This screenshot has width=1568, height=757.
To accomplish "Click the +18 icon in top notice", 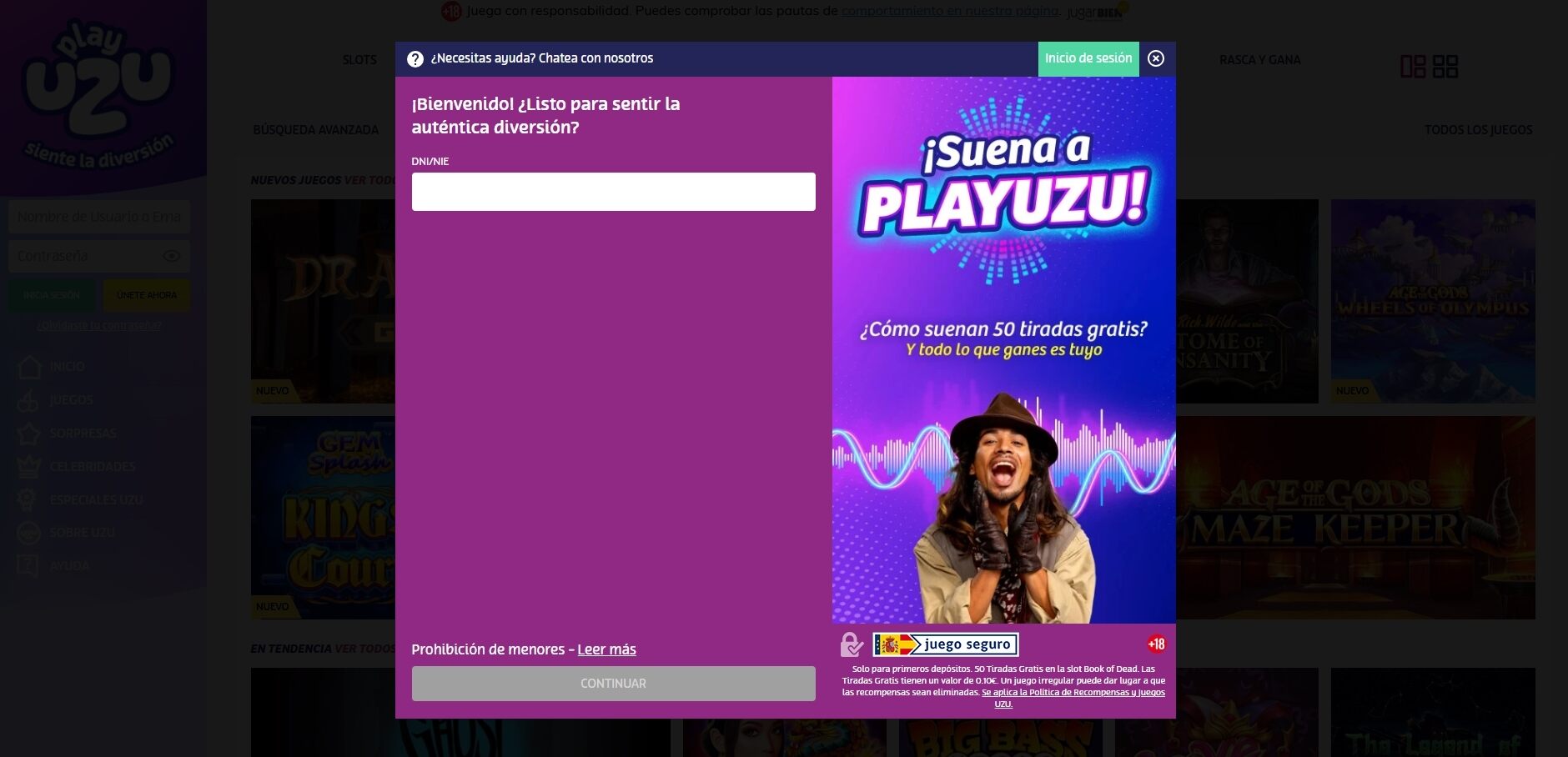I will pos(451,11).
